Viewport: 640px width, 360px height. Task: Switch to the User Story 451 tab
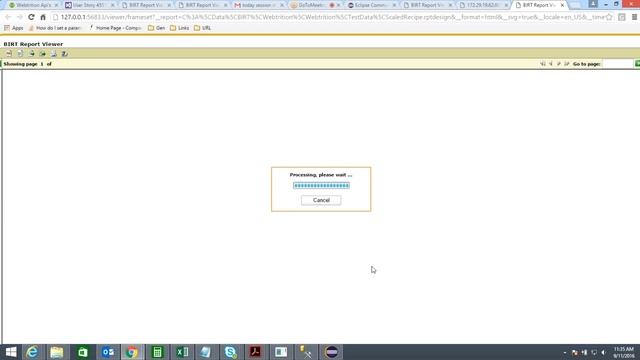(x=88, y=5)
